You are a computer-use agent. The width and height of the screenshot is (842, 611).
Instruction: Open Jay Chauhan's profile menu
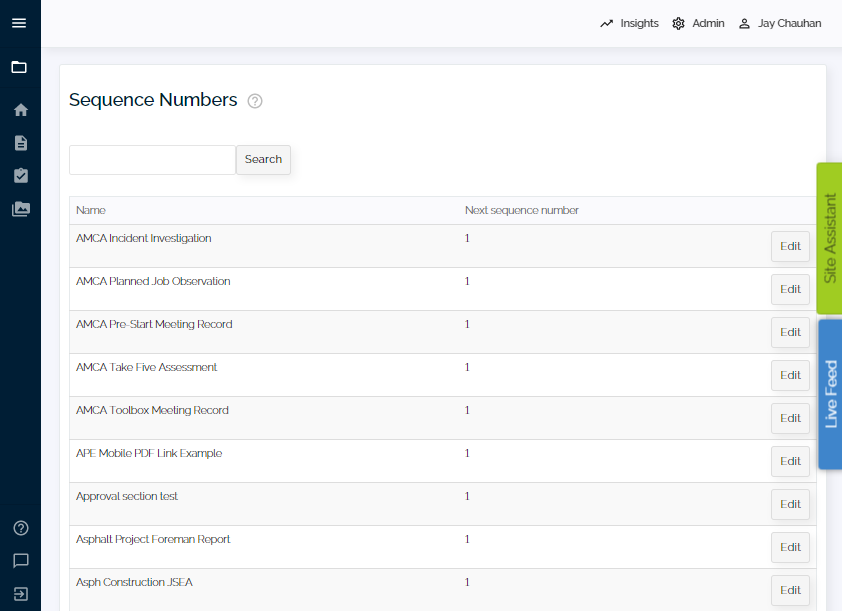tap(779, 23)
